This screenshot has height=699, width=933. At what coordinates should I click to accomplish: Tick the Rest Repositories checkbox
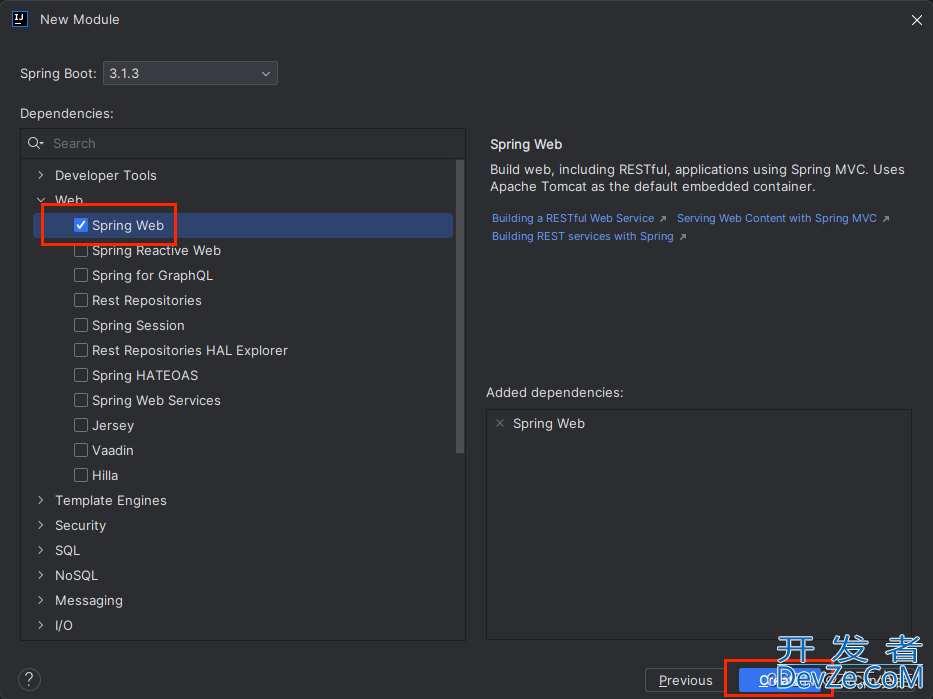[x=81, y=300]
